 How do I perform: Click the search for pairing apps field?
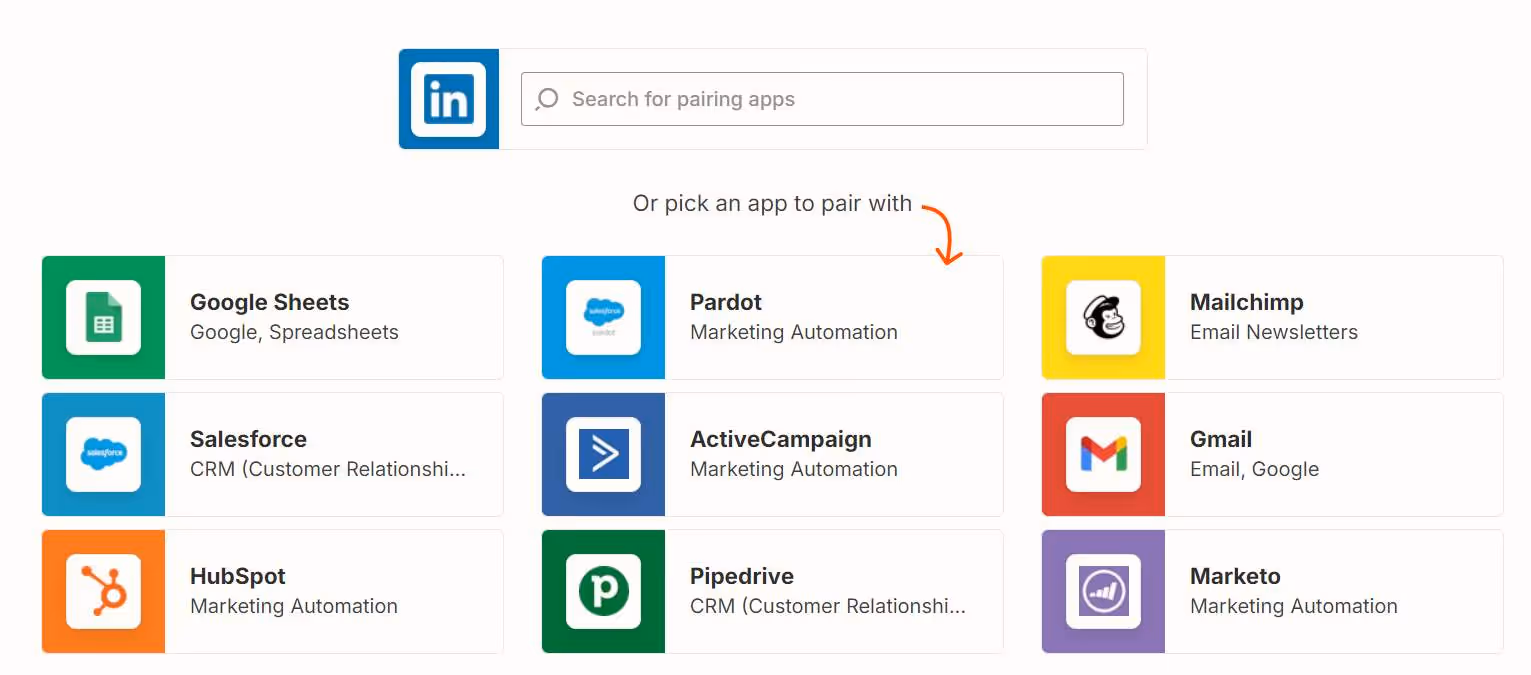(822, 99)
